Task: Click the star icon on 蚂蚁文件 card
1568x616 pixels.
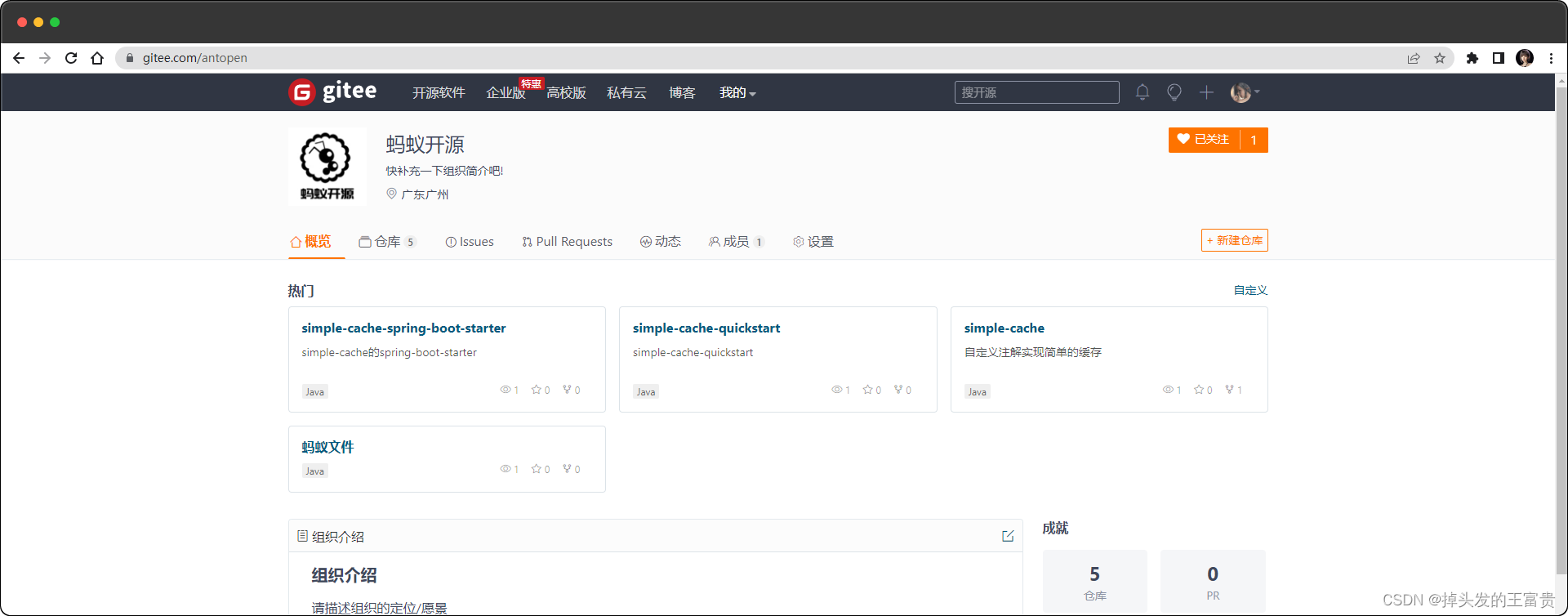Action: 537,469
